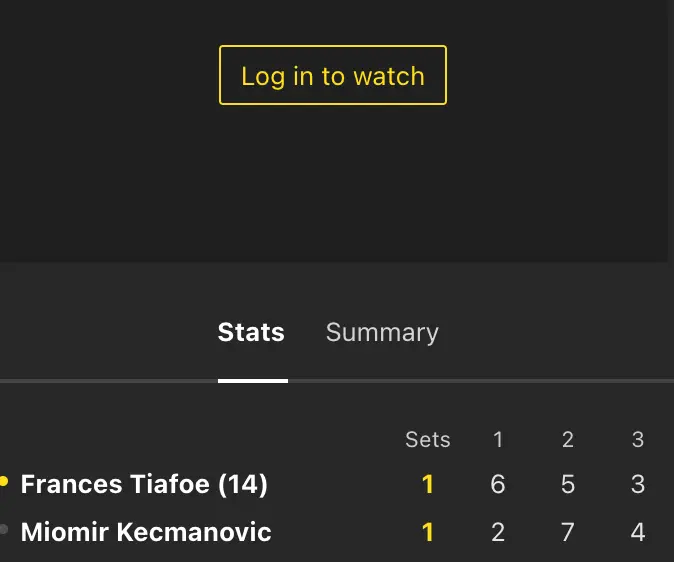The height and width of the screenshot is (562, 674).
Task: Click Tiafoe's yellow sets-won number
Action: tap(428, 485)
